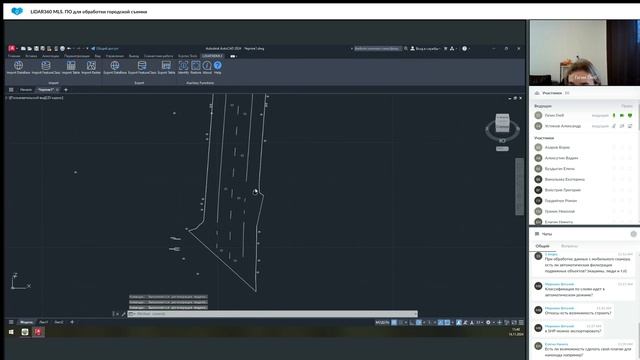Open the Вид ribbon tab

[x=98, y=56]
